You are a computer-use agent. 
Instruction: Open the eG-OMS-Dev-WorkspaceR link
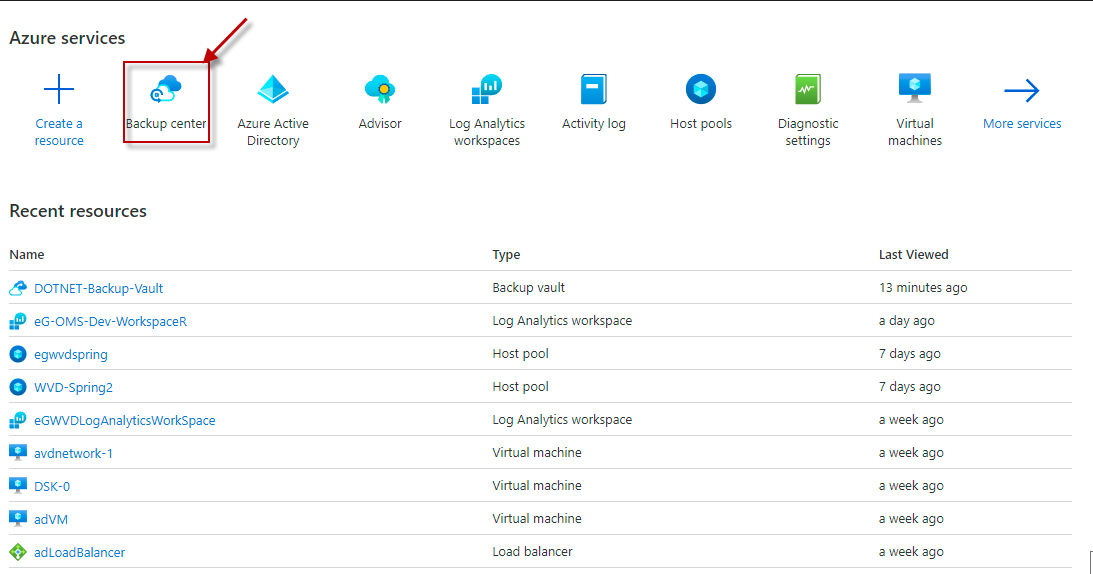coord(110,322)
